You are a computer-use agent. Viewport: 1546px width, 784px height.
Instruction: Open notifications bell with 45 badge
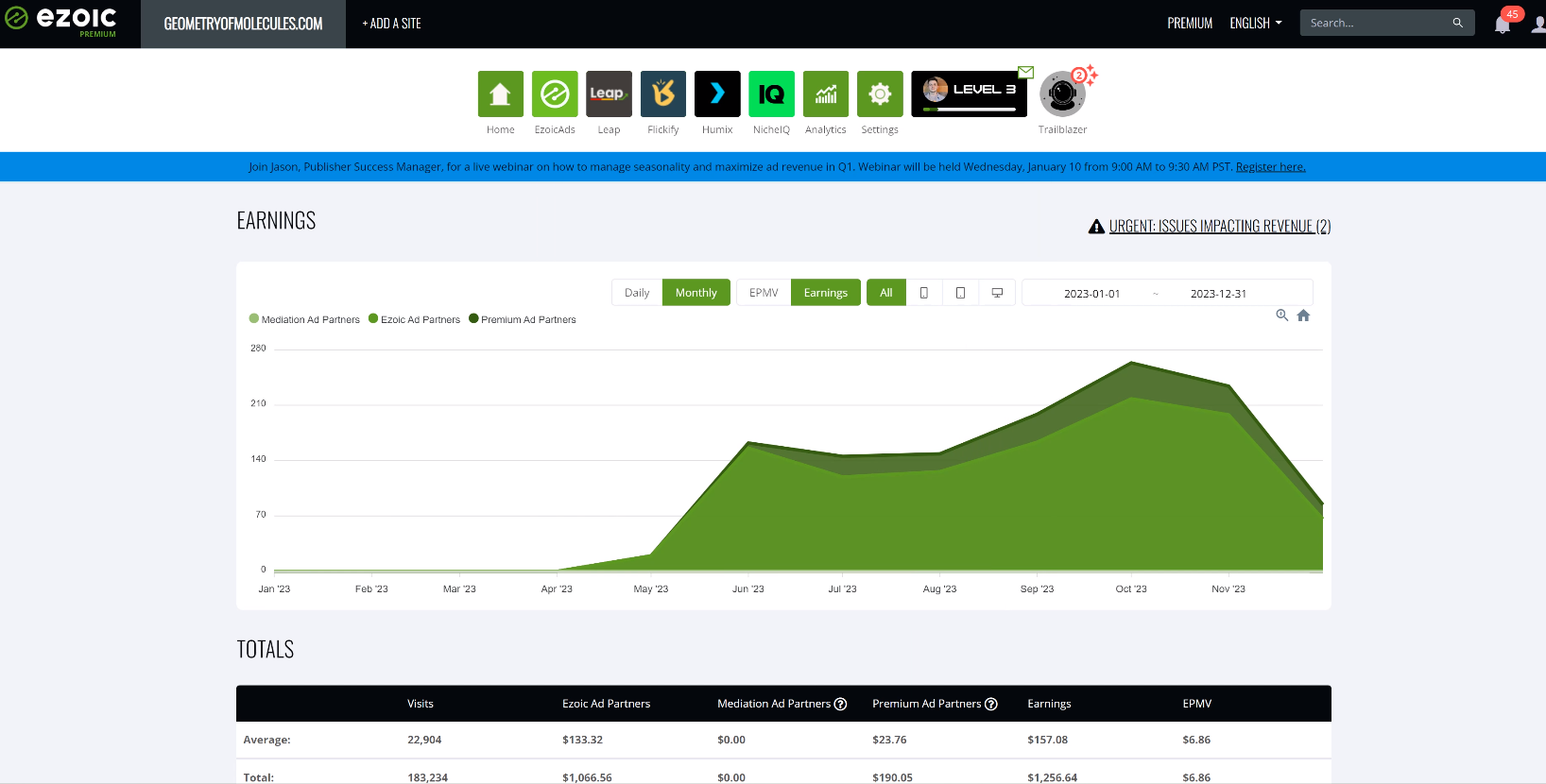pos(1503,24)
